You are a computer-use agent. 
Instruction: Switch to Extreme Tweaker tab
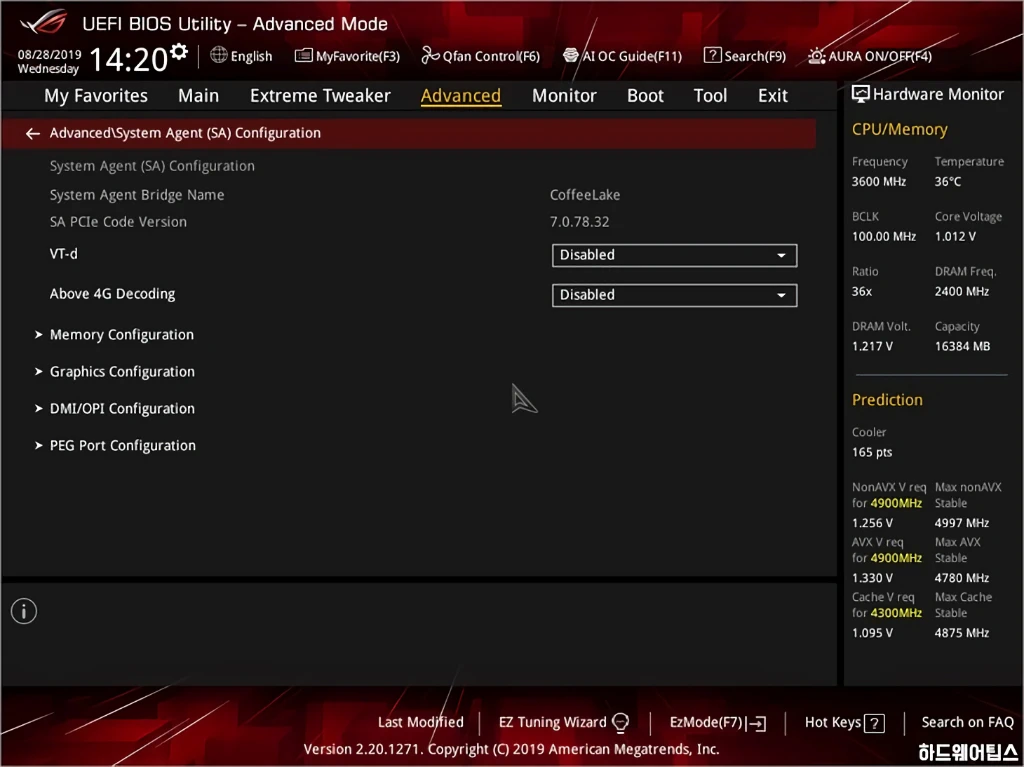click(x=320, y=96)
